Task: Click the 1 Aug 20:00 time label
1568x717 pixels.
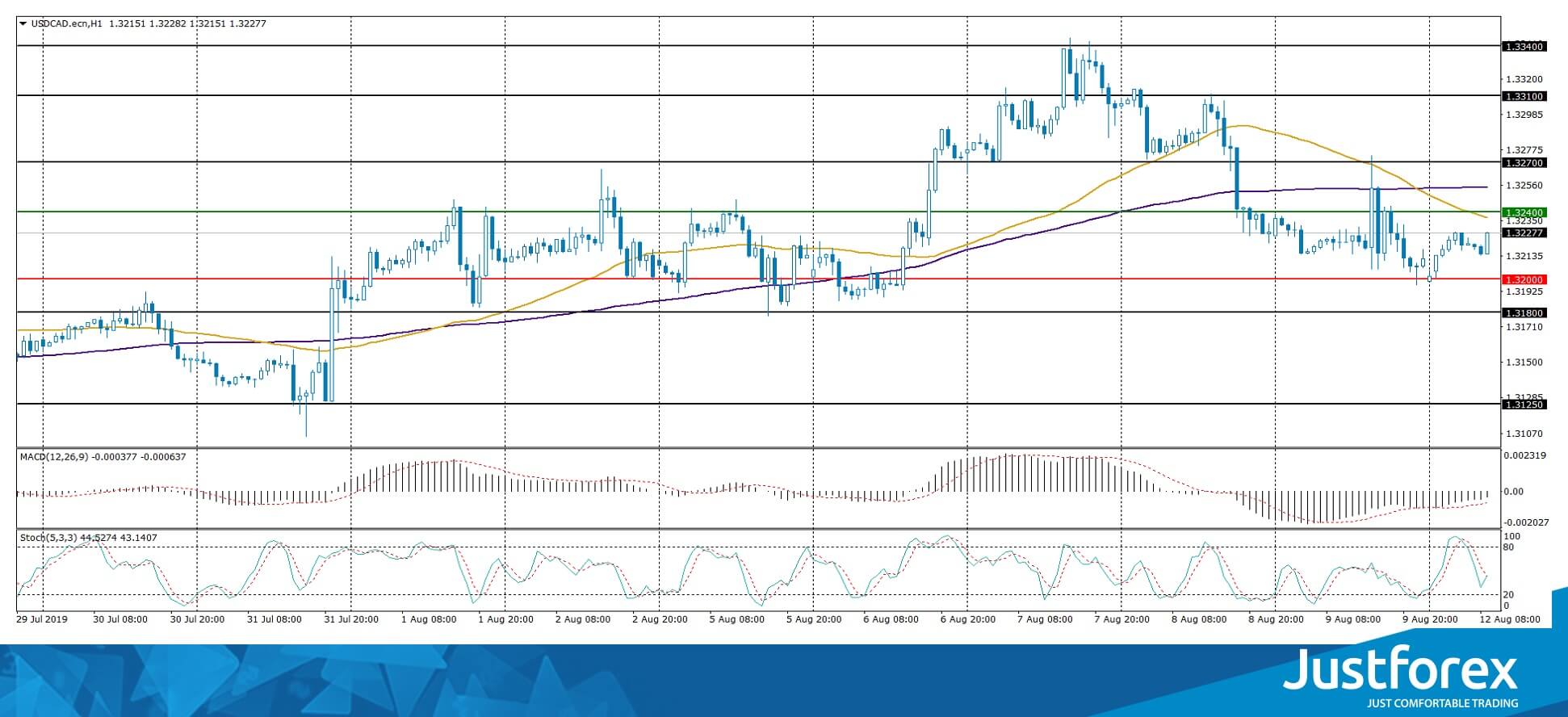Action: [505, 620]
